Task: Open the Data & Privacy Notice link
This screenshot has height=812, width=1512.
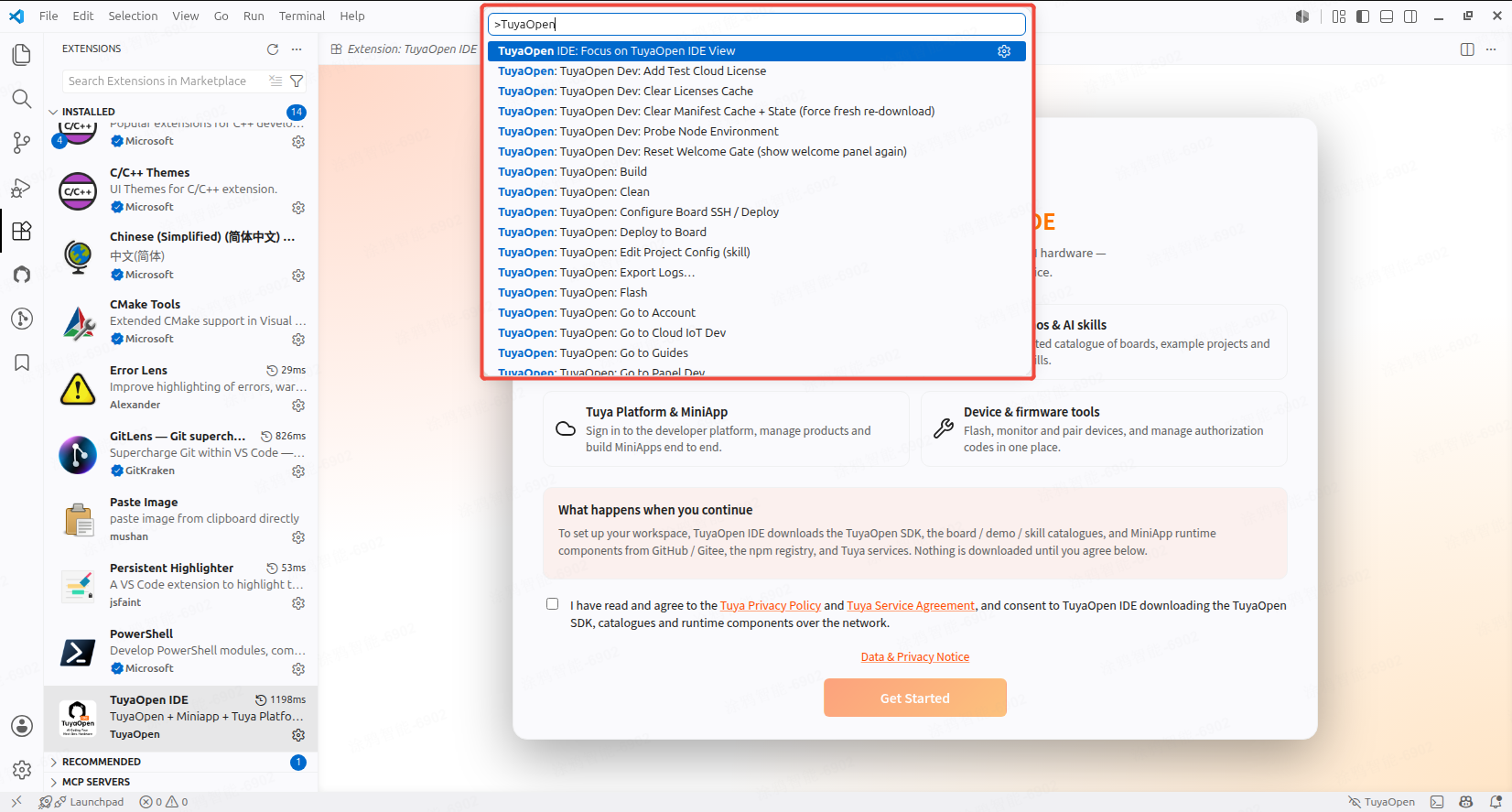Action: point(915,657)
